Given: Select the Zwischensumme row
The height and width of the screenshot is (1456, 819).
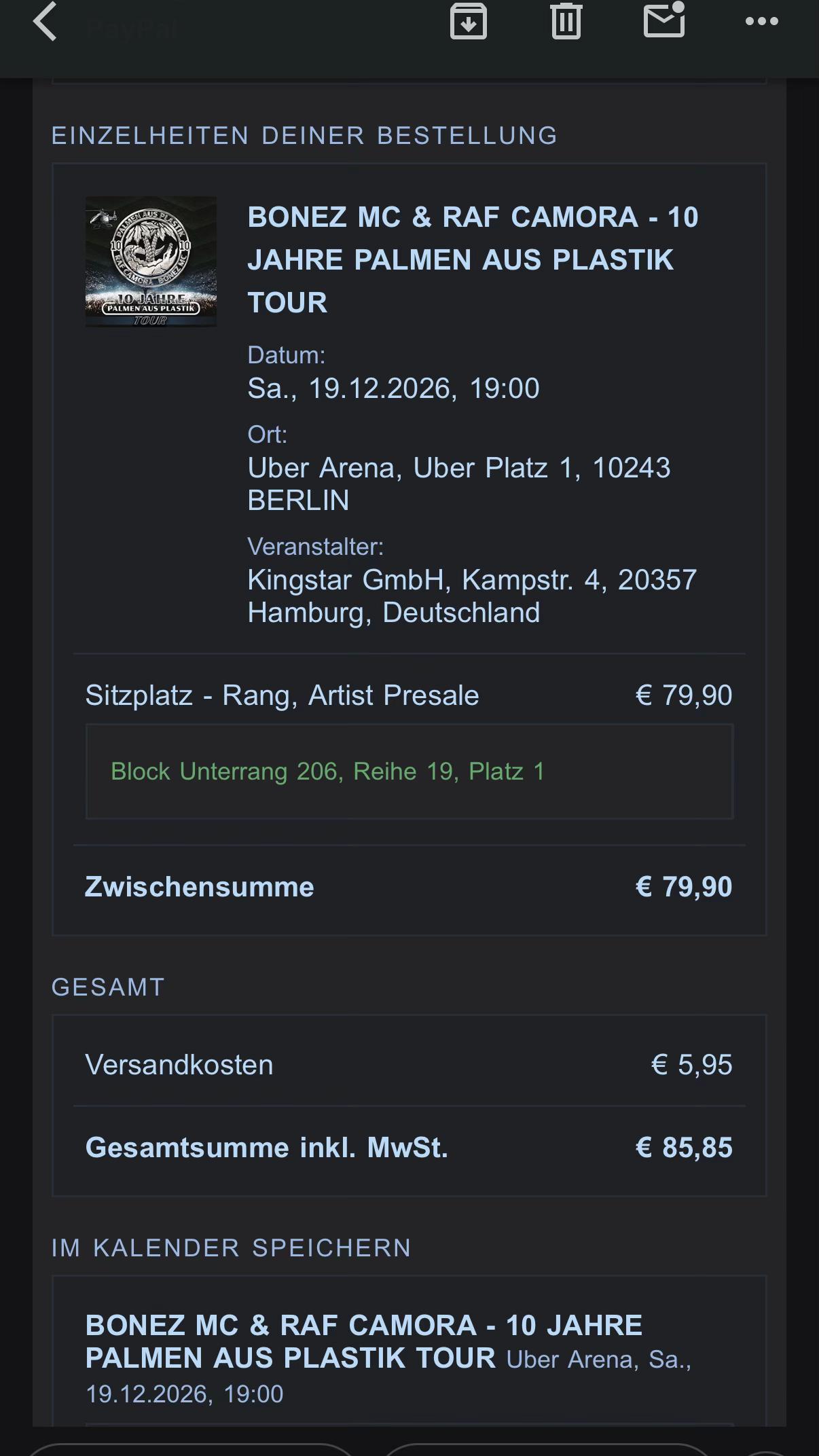Looking at the screenshot, I should pos(409,887).
